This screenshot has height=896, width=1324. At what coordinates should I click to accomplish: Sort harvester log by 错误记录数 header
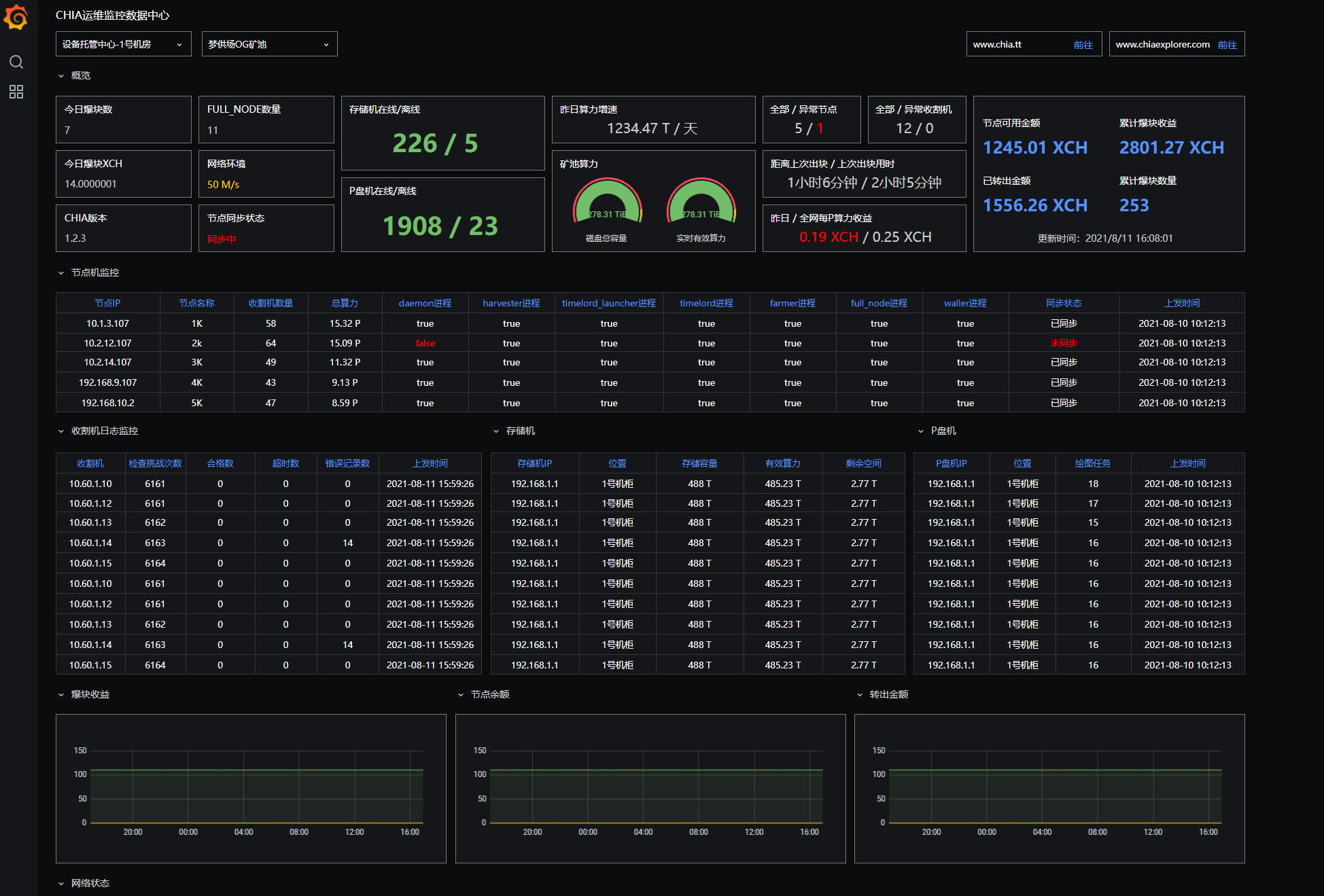347,463
